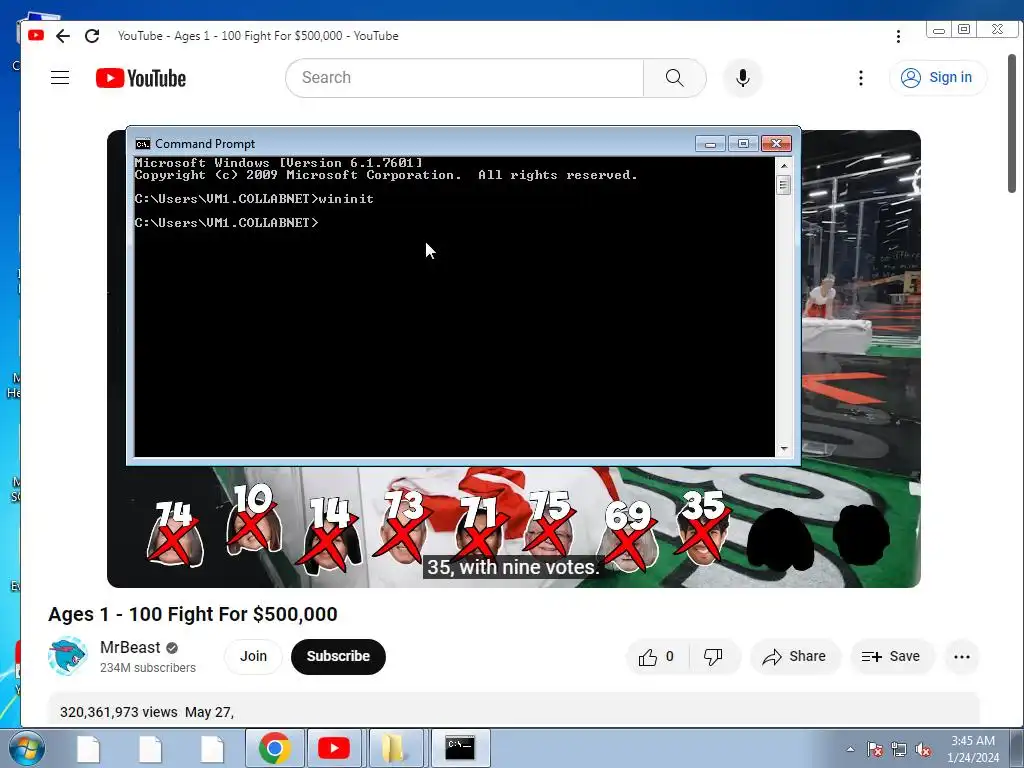Screen dimensions: 1024x768
Task: Search with voice using microphone icon
Action: pyautogui.click(x=743, y=78)
